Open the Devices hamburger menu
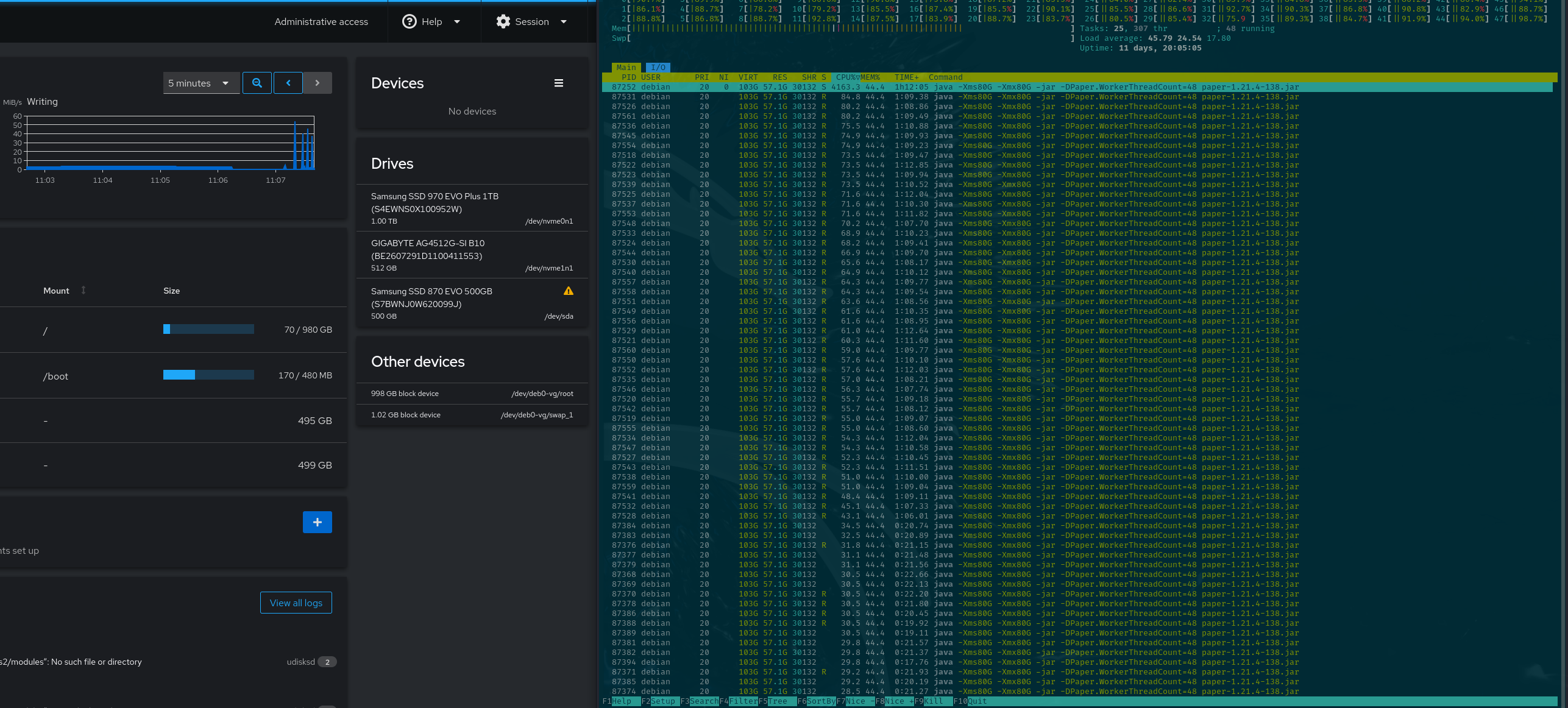The height and width of the screenshot is (708, 1568). [x=558, y=83]
